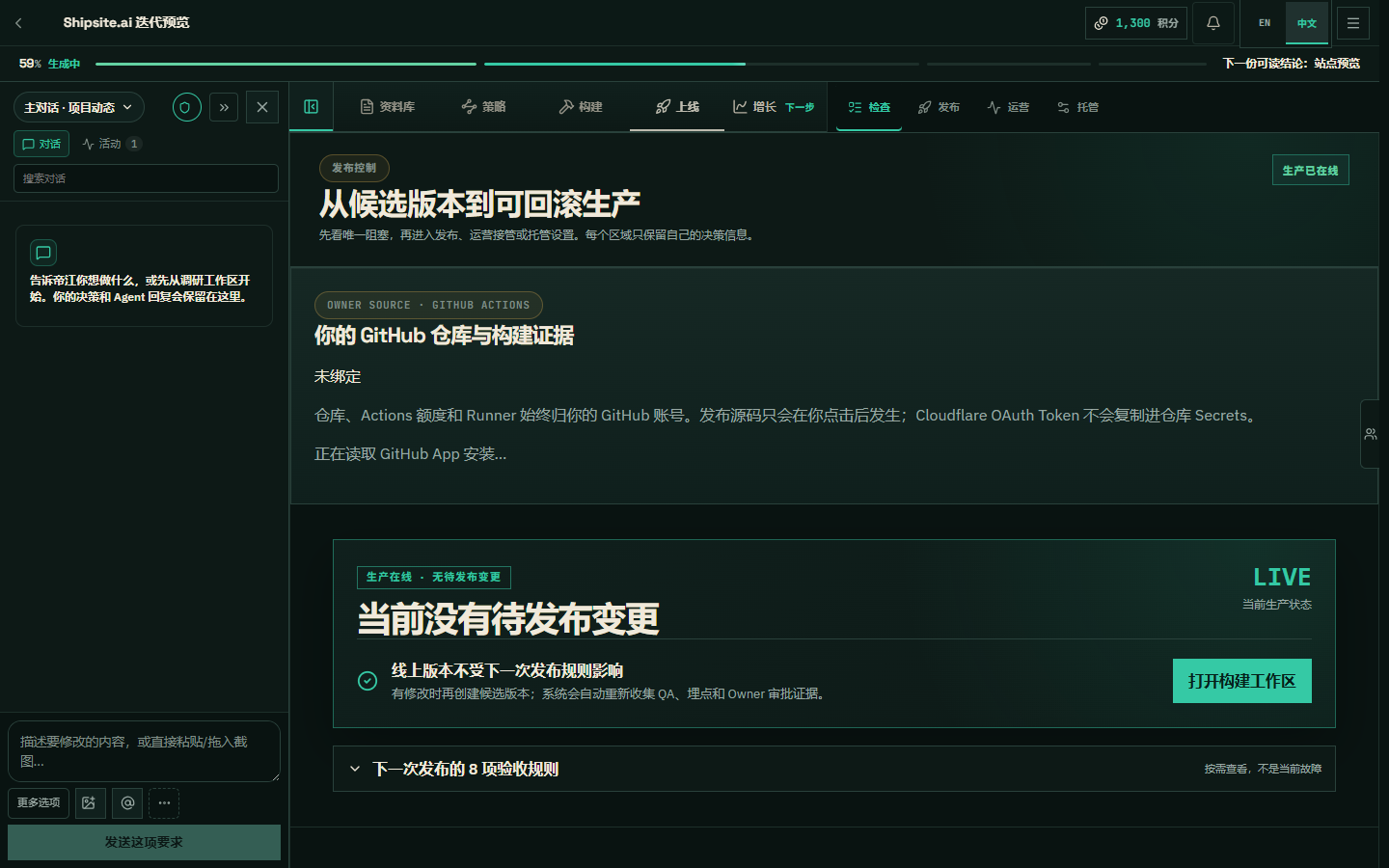Open the 主对话·项目动态 dropdown
This screenshot has height=868, width=1389.
79,107
